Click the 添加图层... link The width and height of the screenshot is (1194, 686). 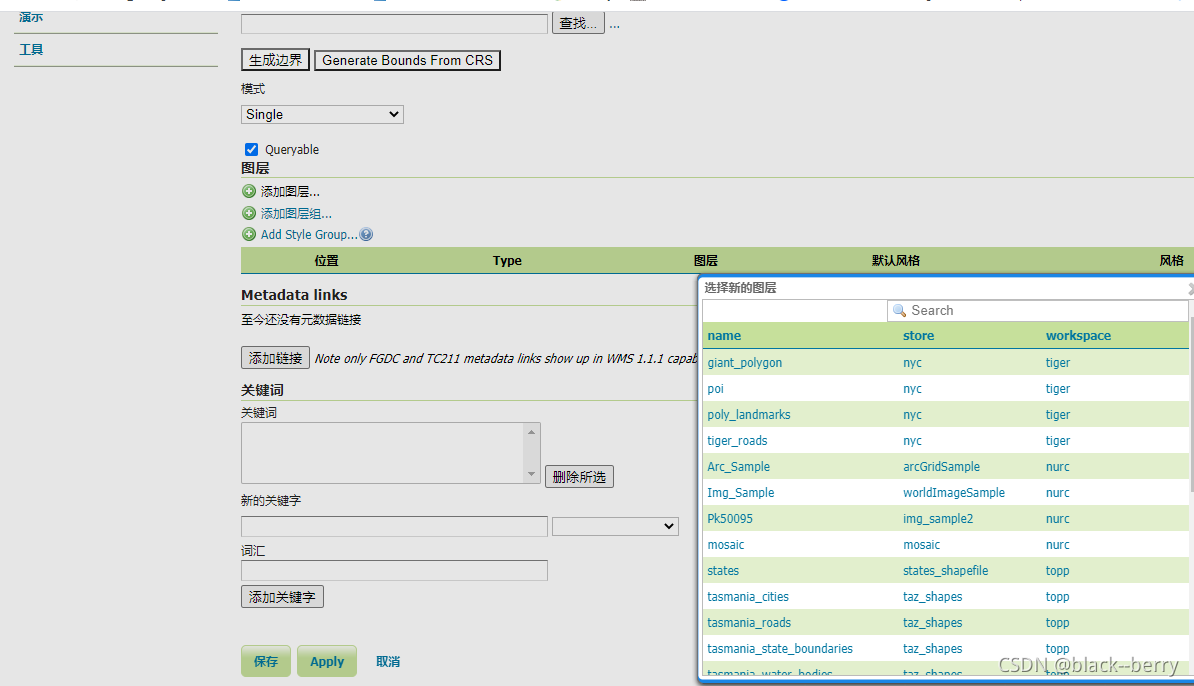click(x=290, y=192)
